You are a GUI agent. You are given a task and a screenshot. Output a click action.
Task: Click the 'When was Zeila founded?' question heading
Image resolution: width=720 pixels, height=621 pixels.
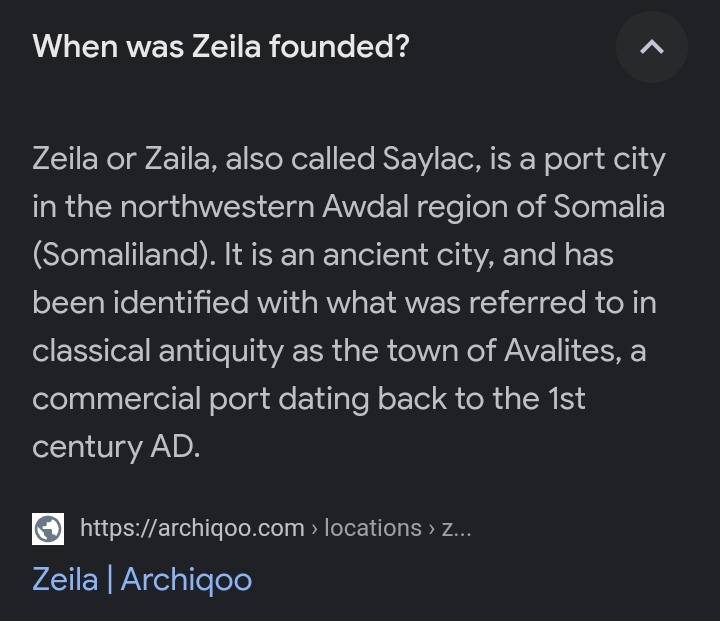click(220, 46)
